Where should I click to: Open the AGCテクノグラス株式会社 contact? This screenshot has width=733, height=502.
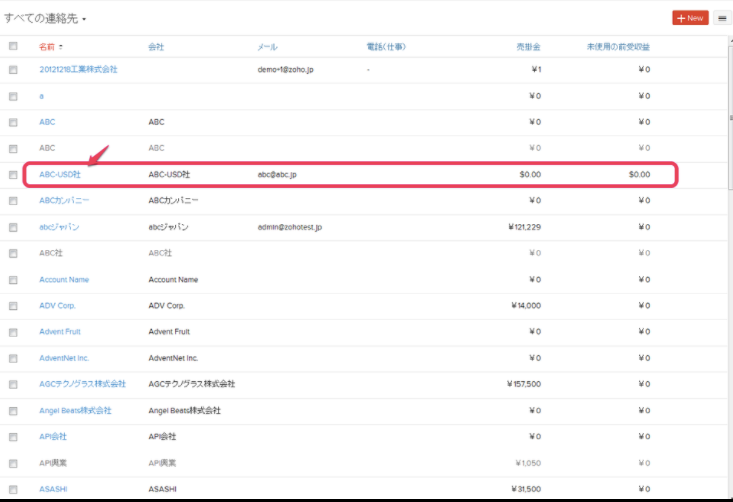82,384
